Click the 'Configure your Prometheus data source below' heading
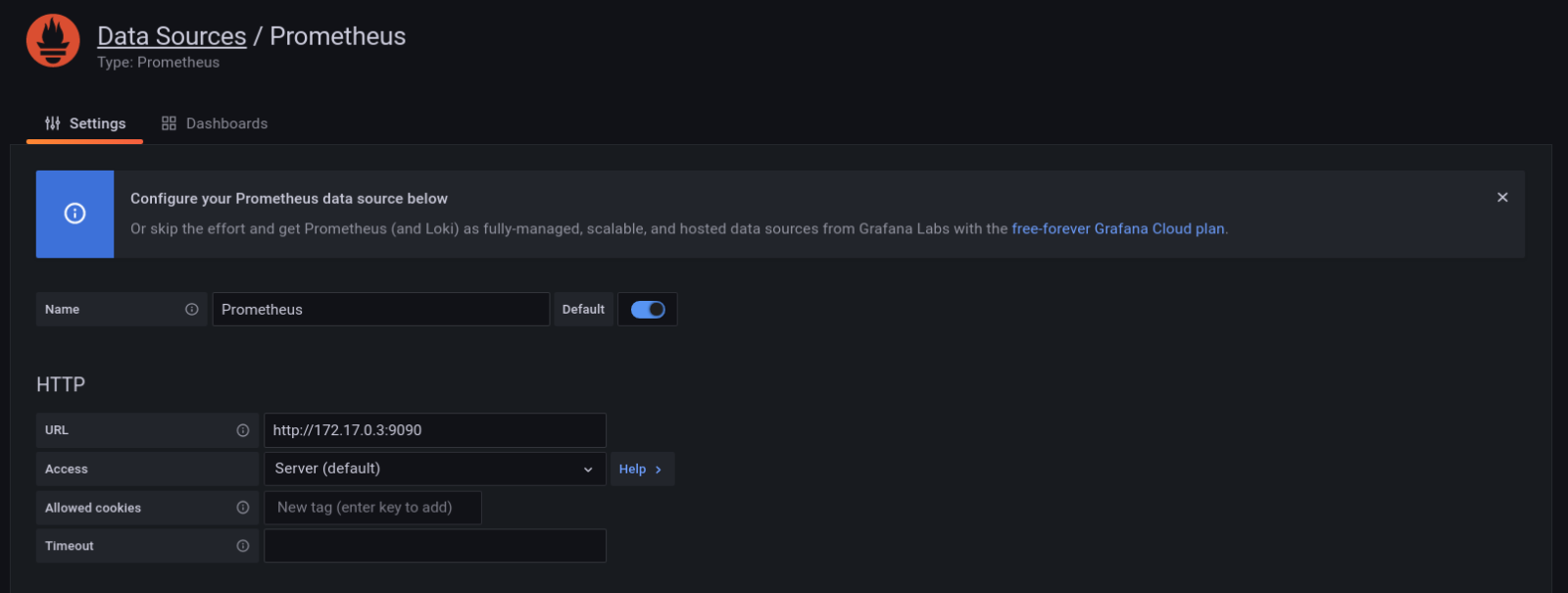 pos(289,198)
